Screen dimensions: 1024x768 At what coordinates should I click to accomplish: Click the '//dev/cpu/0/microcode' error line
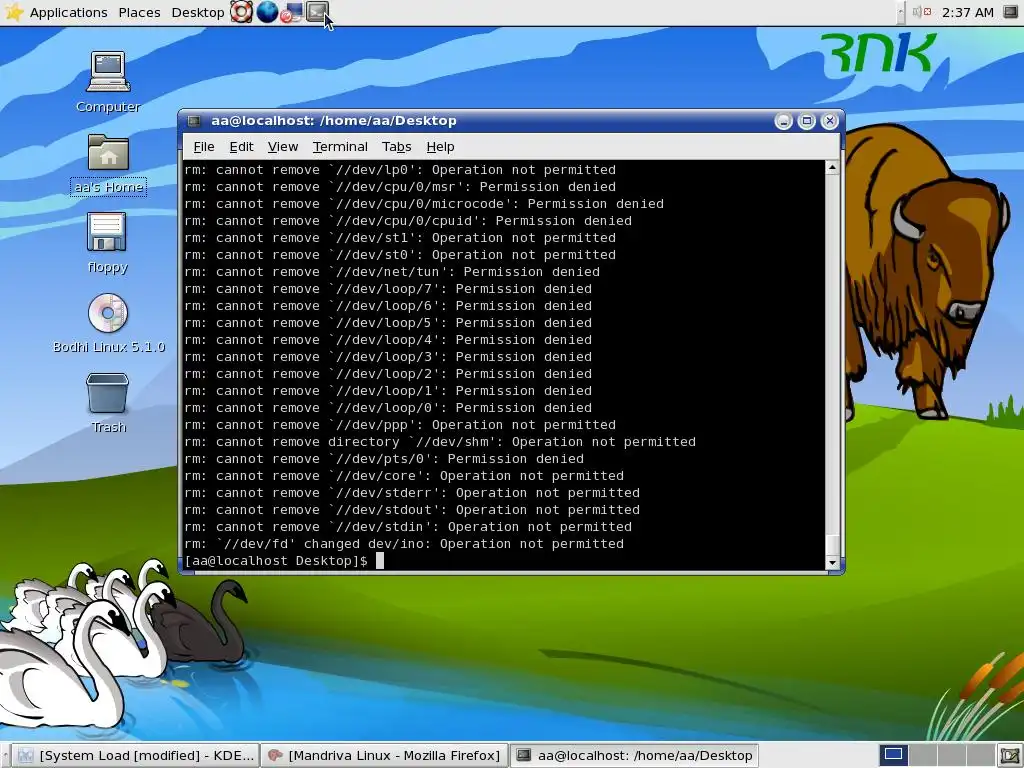click(x=424, y=204)
